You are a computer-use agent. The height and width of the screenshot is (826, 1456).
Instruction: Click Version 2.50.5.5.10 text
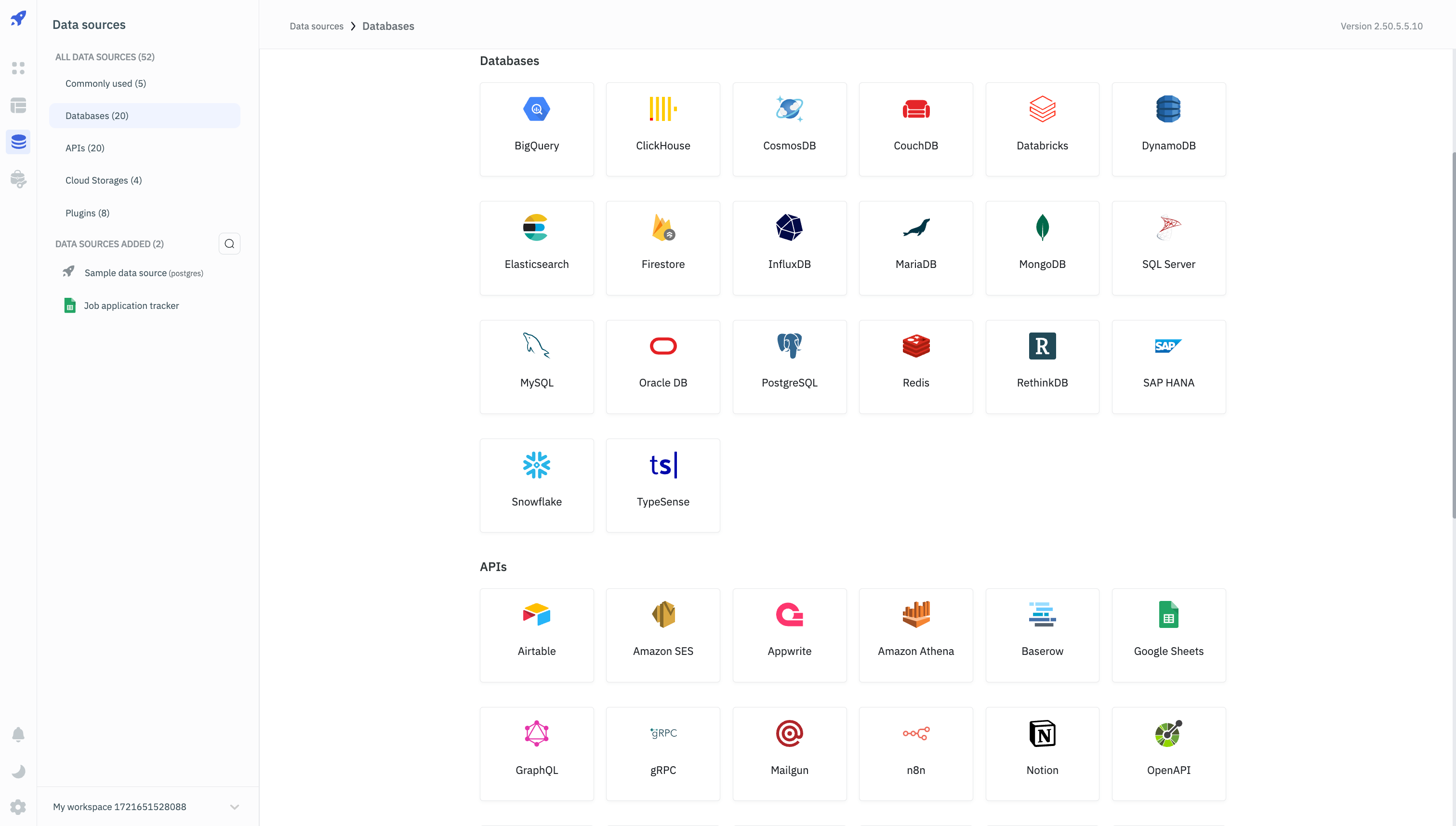(1381, 26)
